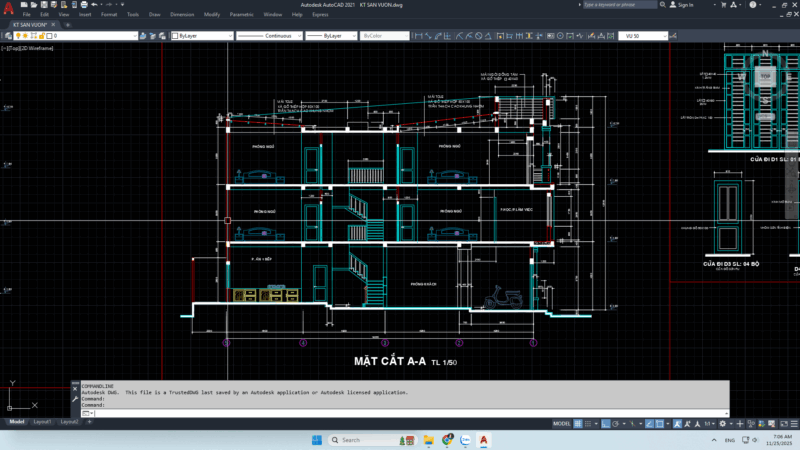Open the Dimension menu
The width and height of the screenshot is (800, 450).
pyautogui.click(x=182, y=16)
